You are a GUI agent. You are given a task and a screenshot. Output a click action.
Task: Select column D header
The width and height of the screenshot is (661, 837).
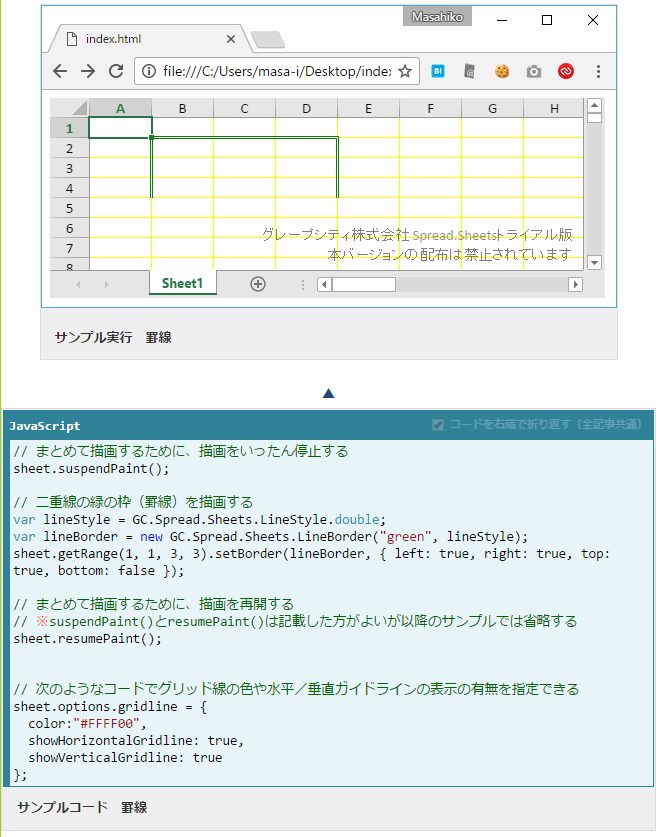pyautogui.click(x=306, y=108)
